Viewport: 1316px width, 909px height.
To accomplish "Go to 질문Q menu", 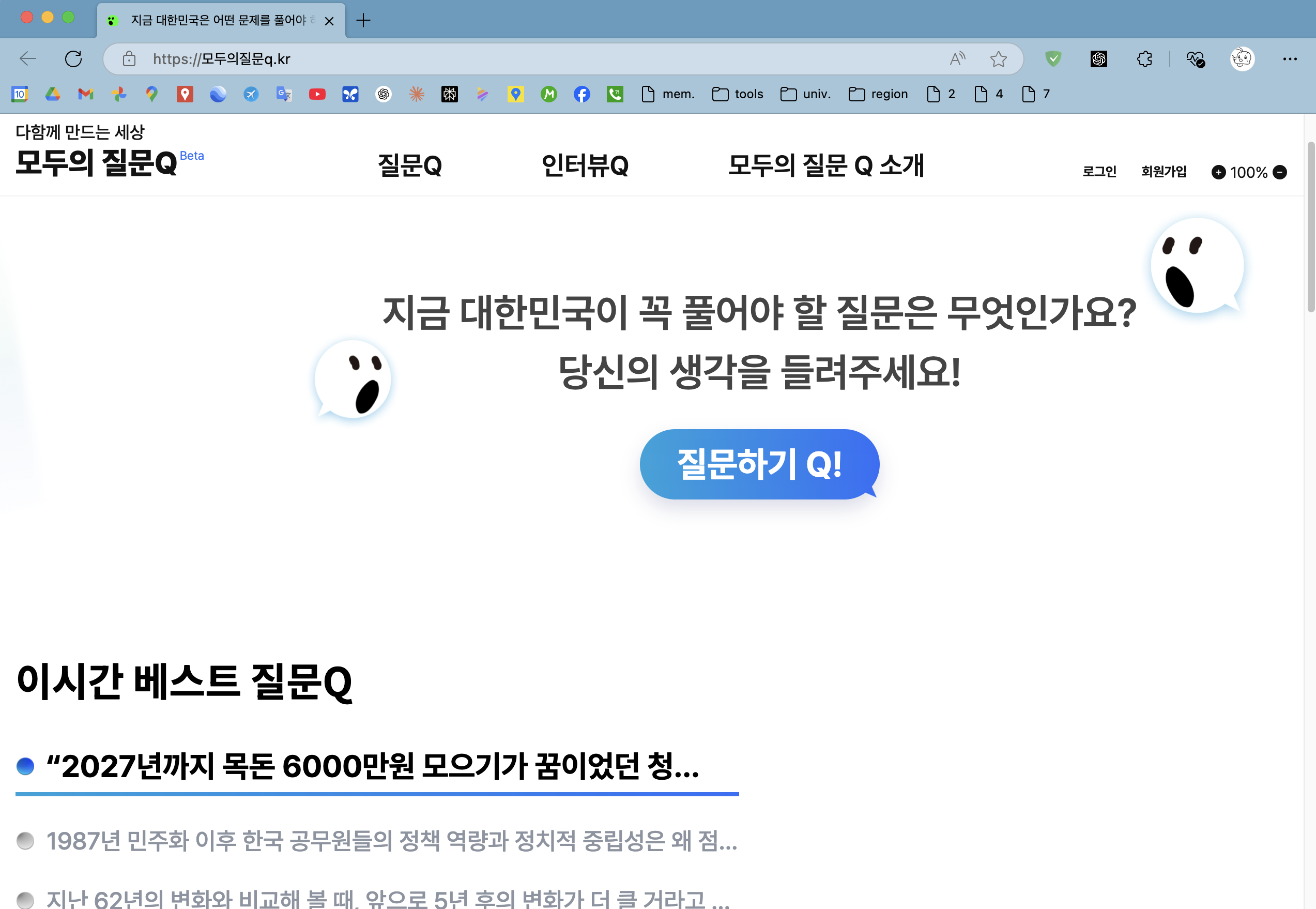I will click(410, 166).
